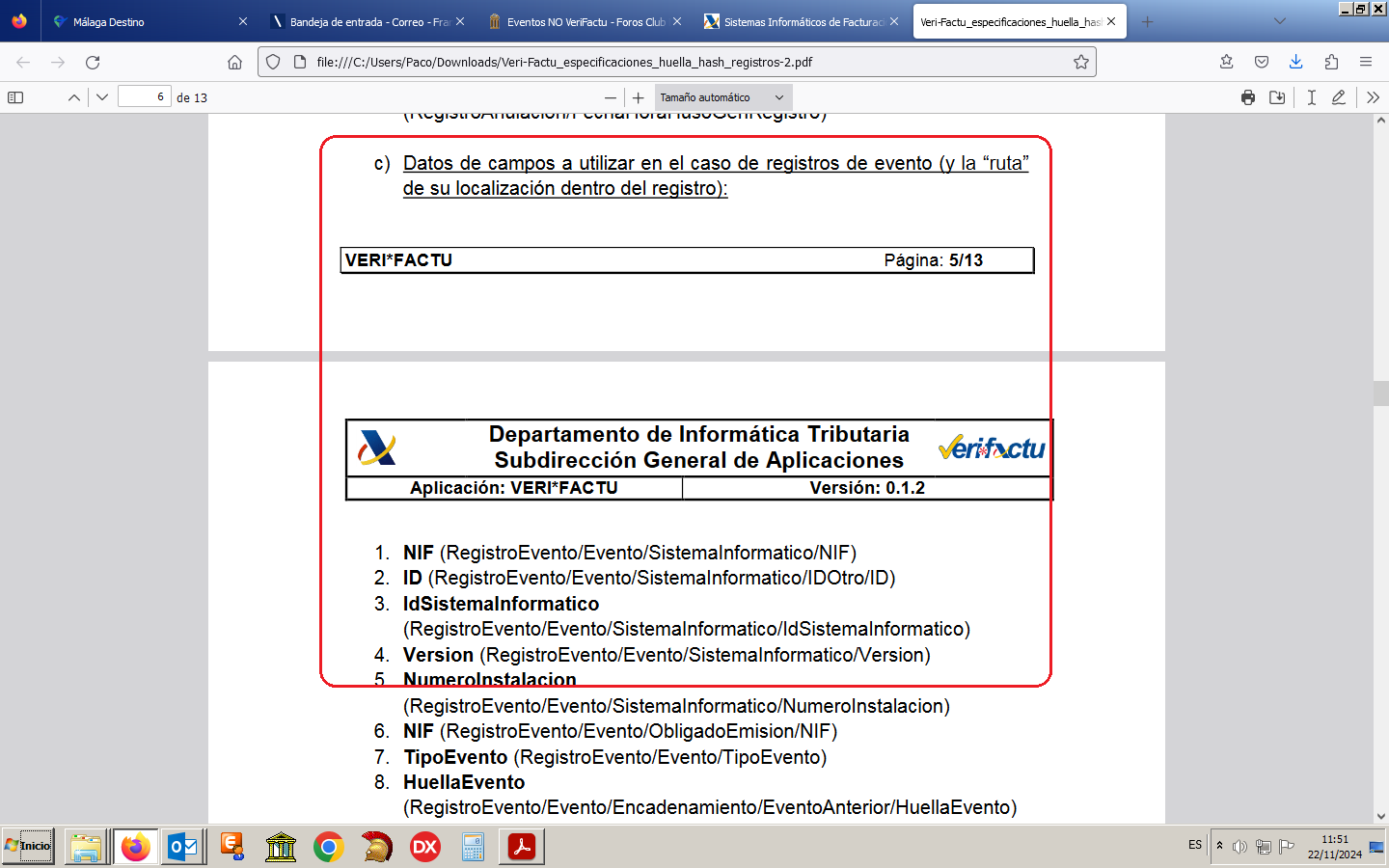Open Adobe Acrobat from the taskbar
This screenshot has width=1389, height=868.
coord(522,847)
